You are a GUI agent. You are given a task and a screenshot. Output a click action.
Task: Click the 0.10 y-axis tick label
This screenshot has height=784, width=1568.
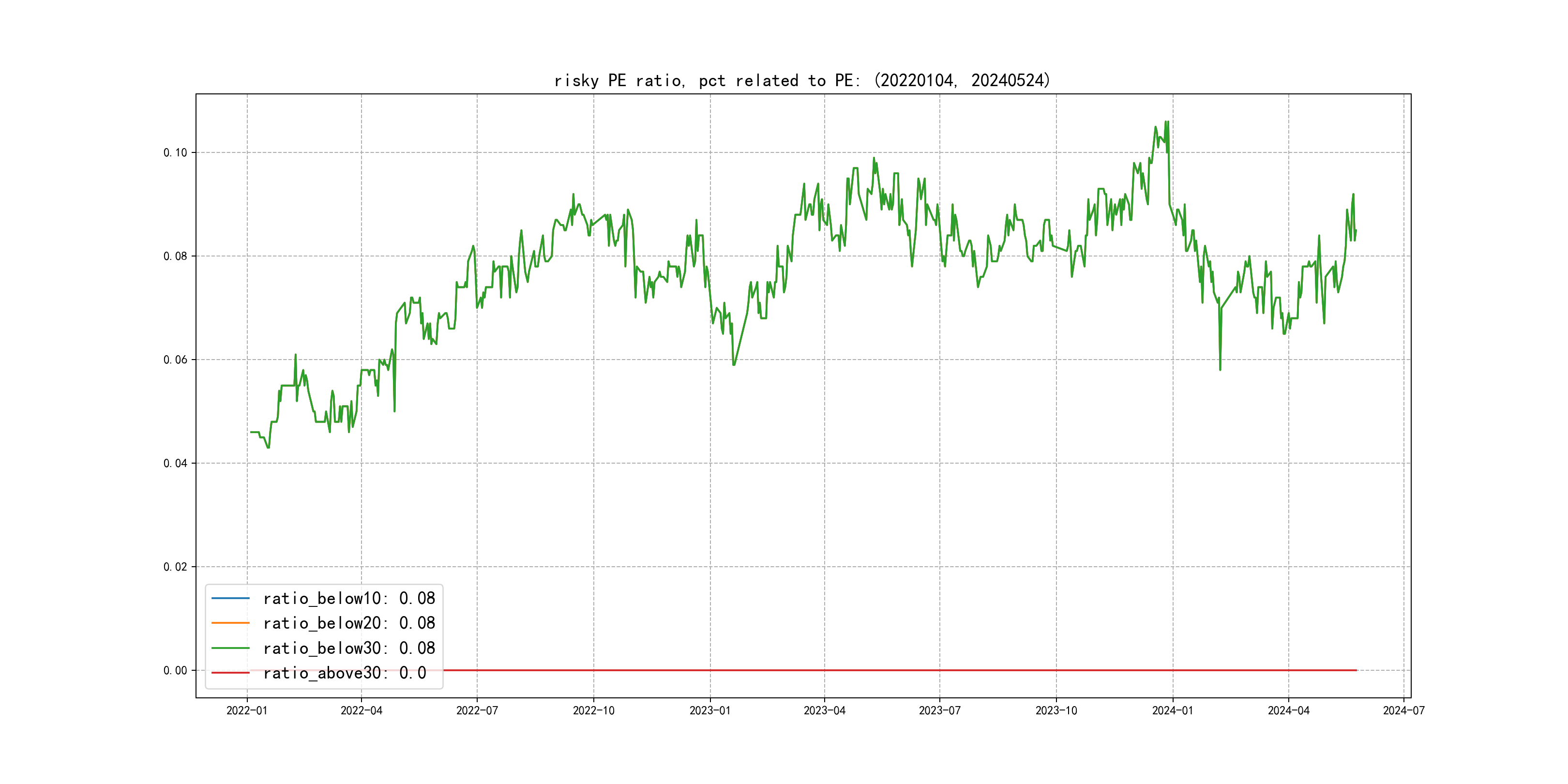175,153
